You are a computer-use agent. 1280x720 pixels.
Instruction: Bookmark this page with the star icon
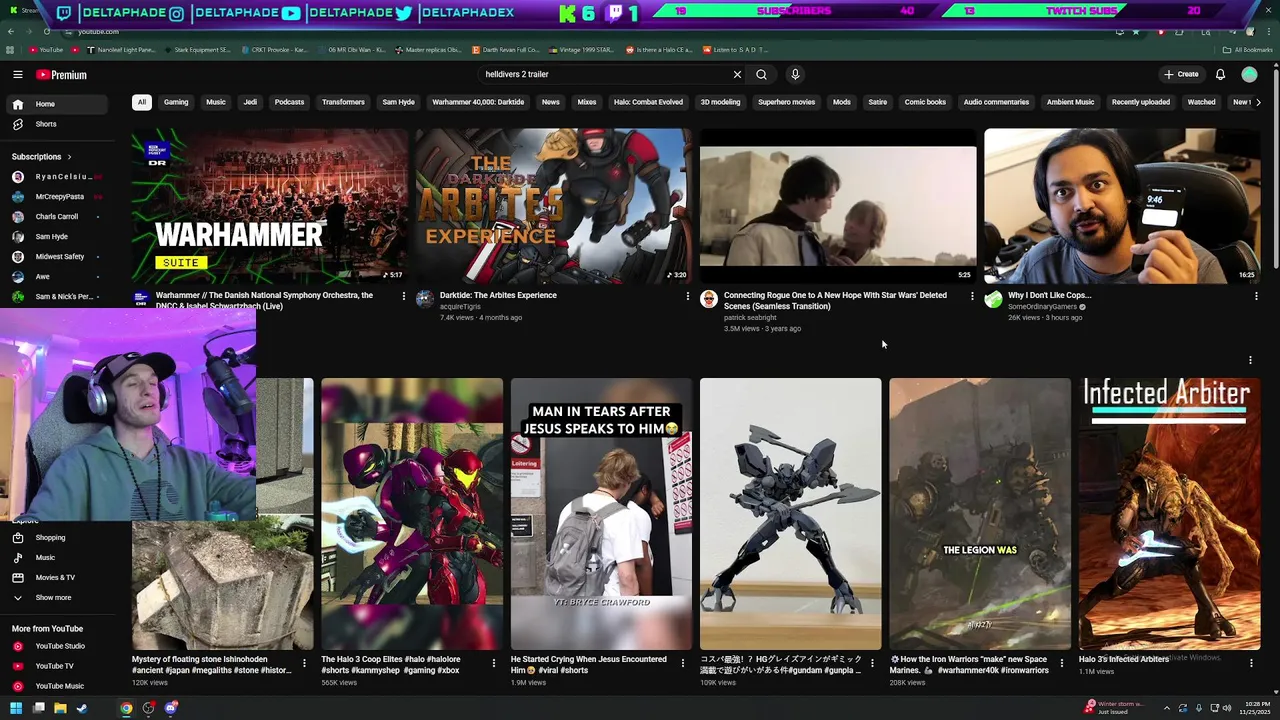click(1136, 32)
